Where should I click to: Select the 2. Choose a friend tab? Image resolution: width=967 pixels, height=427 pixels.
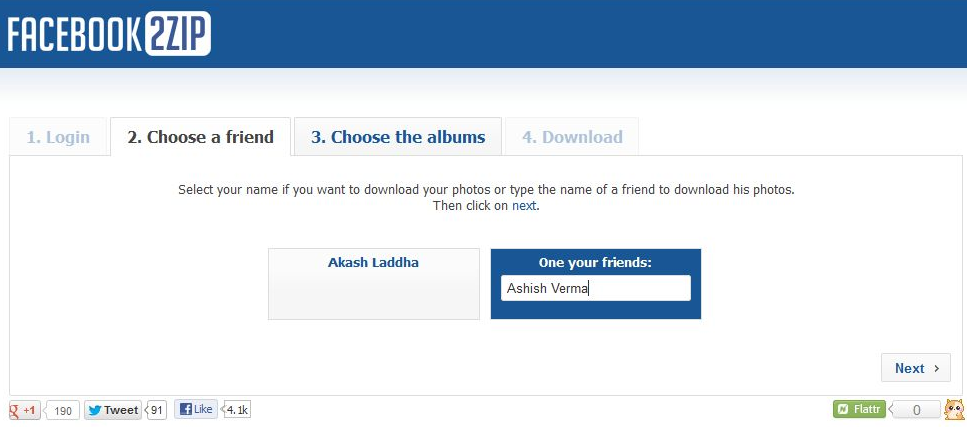[x=200, y=137]
